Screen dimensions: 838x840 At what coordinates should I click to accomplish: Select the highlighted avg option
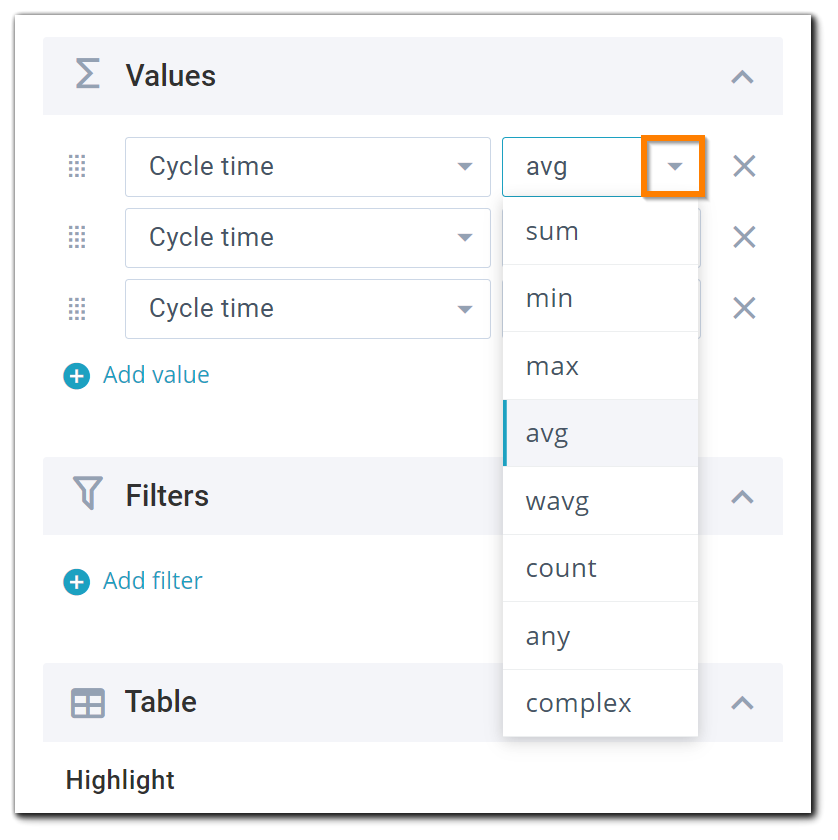[600, 433]
